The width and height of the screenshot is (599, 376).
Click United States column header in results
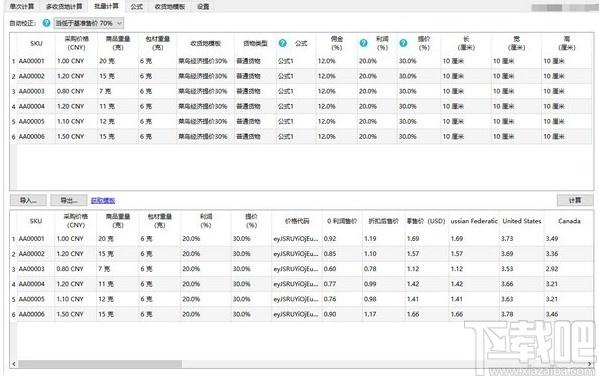pos(522,221)
